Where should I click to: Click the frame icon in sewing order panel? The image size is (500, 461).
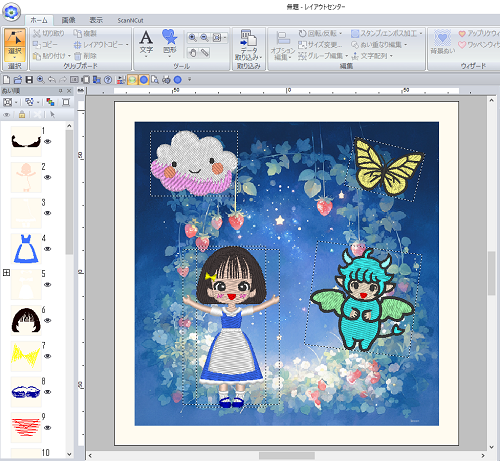(66, 102)
